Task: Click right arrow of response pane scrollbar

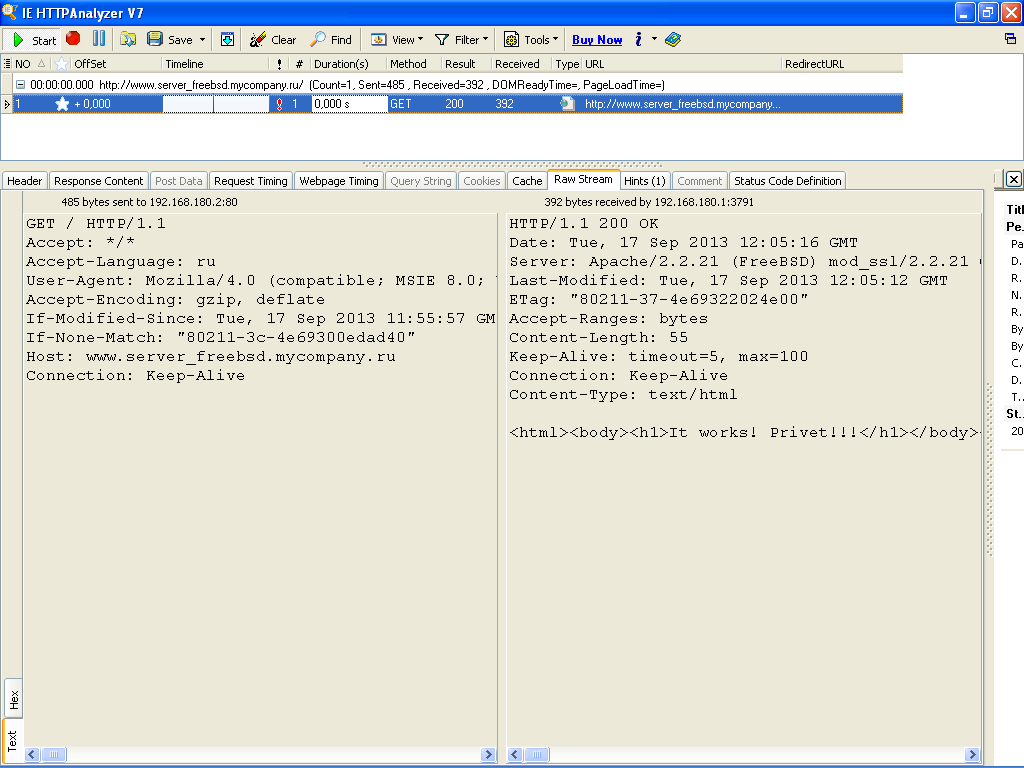Action: (x=972, y=754)
